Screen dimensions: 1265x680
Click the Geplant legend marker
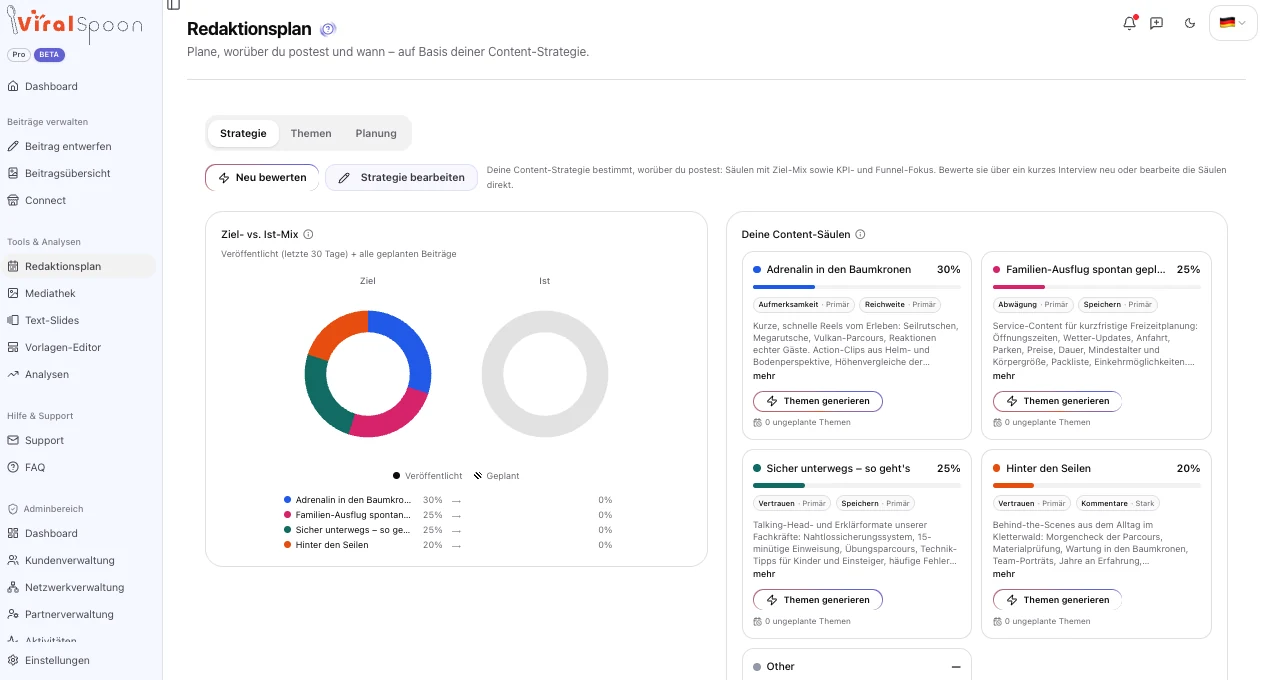478,476
